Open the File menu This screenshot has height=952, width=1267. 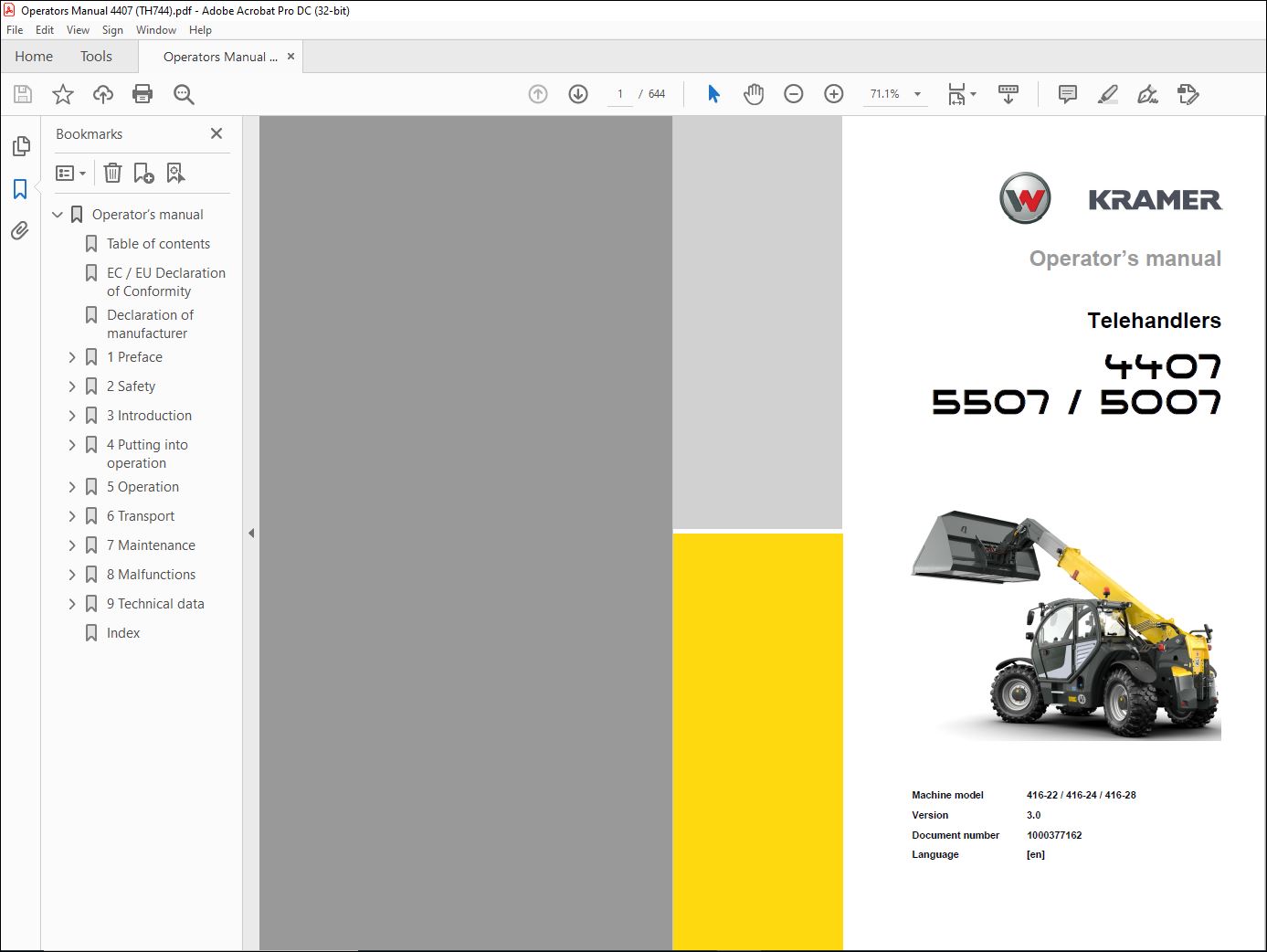click(x=15, y=30)
